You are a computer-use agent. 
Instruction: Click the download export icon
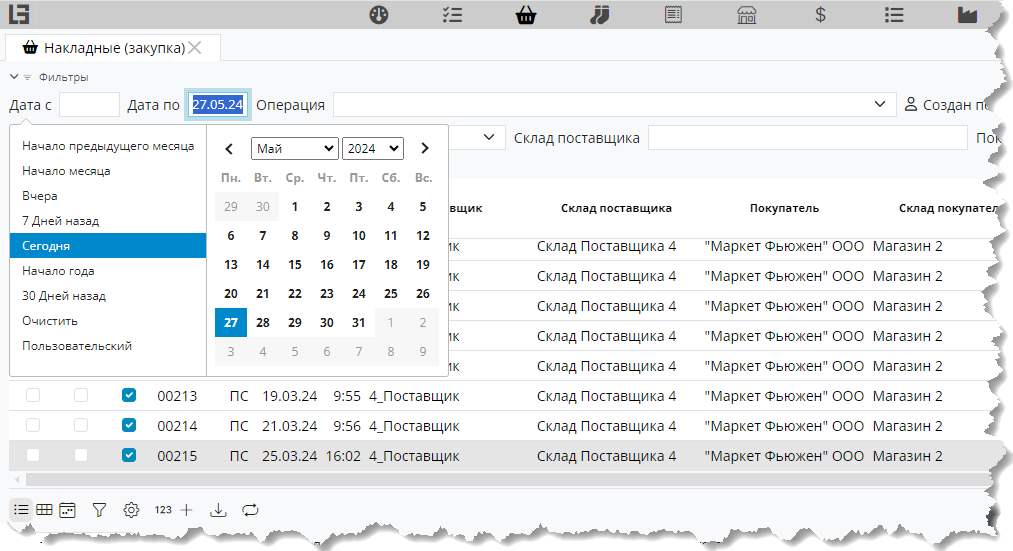tap(218, 510)
